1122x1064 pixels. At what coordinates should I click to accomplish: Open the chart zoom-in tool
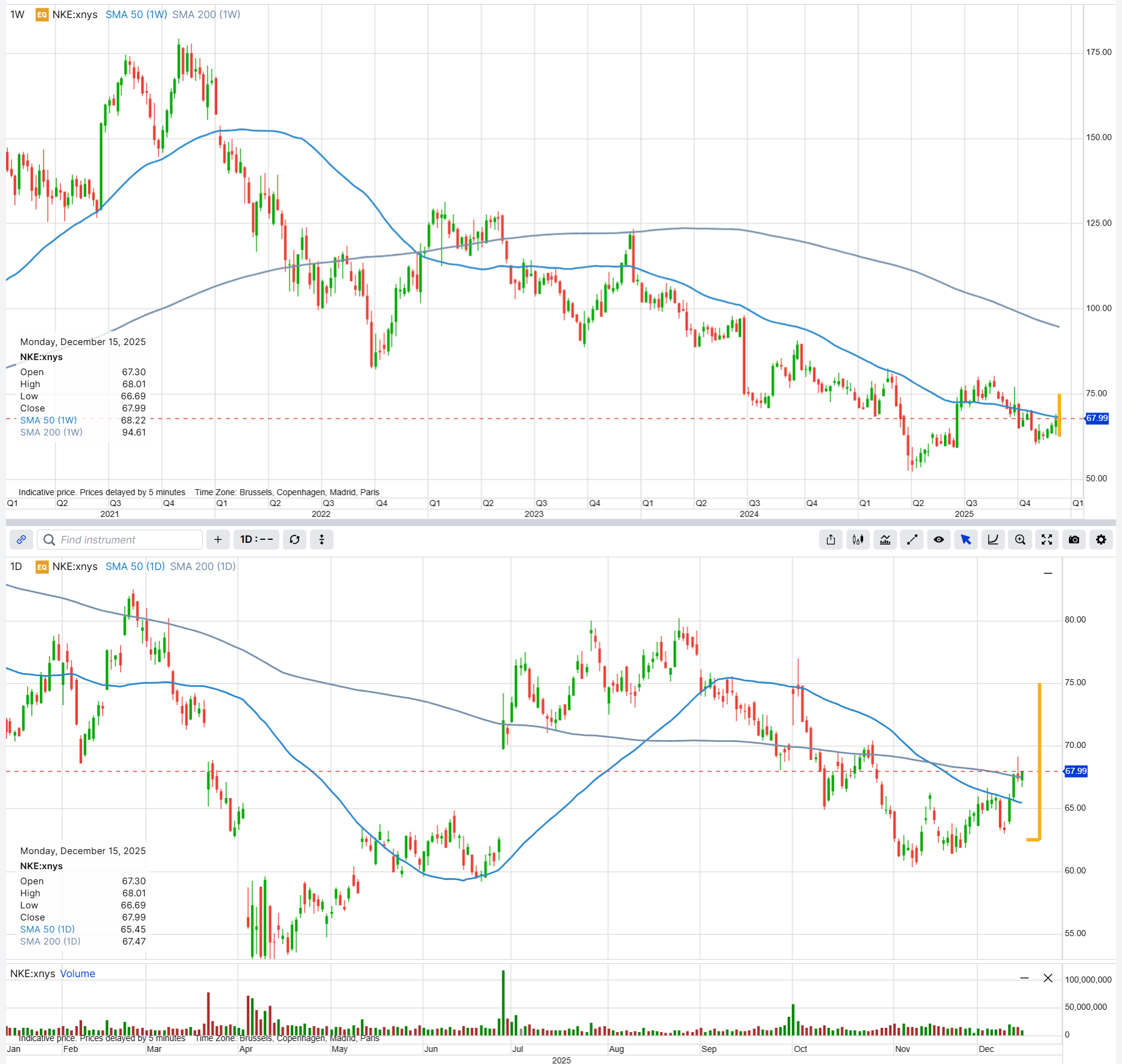click(x=1020, y=540)
